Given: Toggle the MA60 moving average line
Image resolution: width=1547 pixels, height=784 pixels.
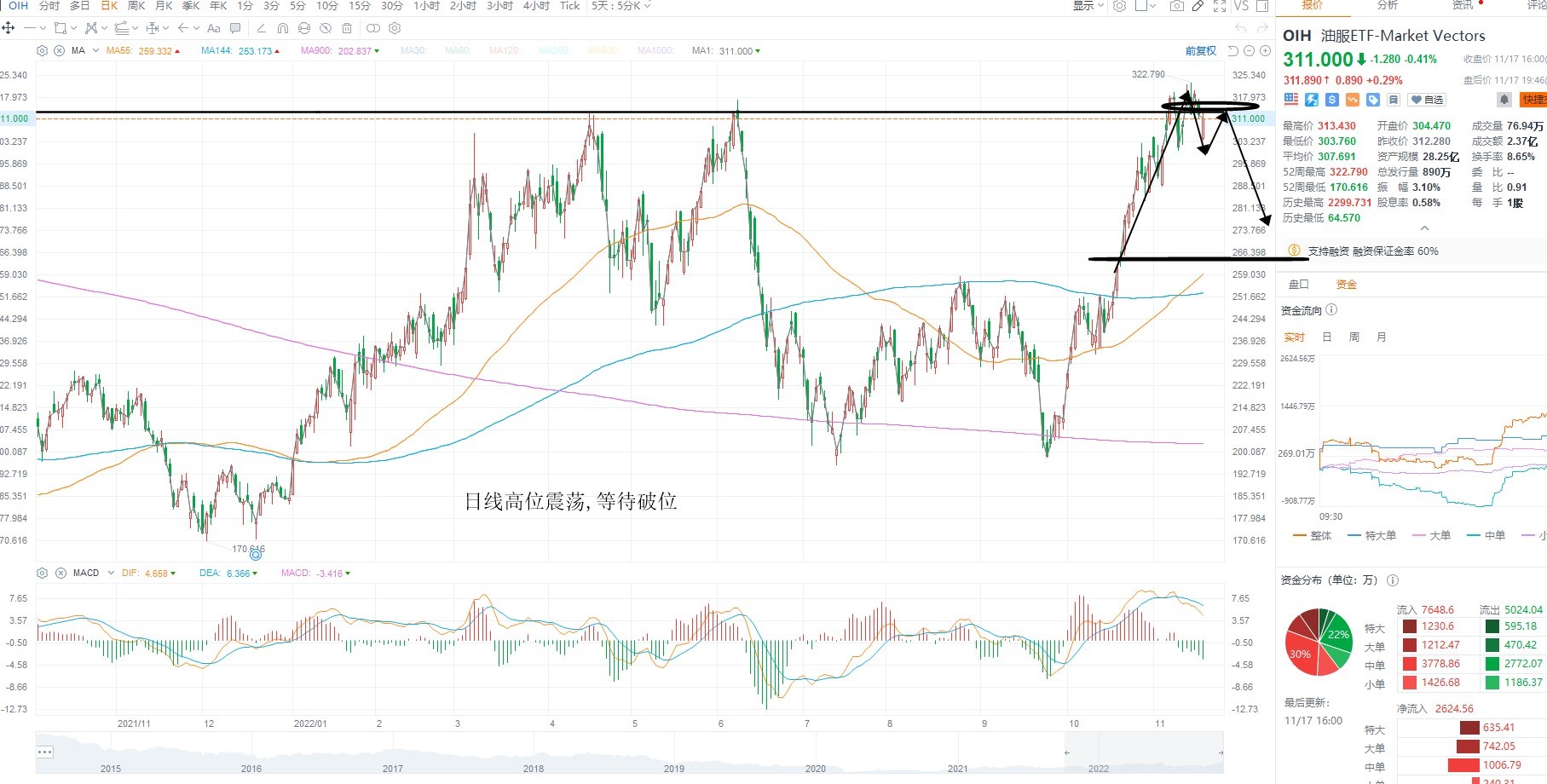Looking at the screenshot, I should click(458, 51).
